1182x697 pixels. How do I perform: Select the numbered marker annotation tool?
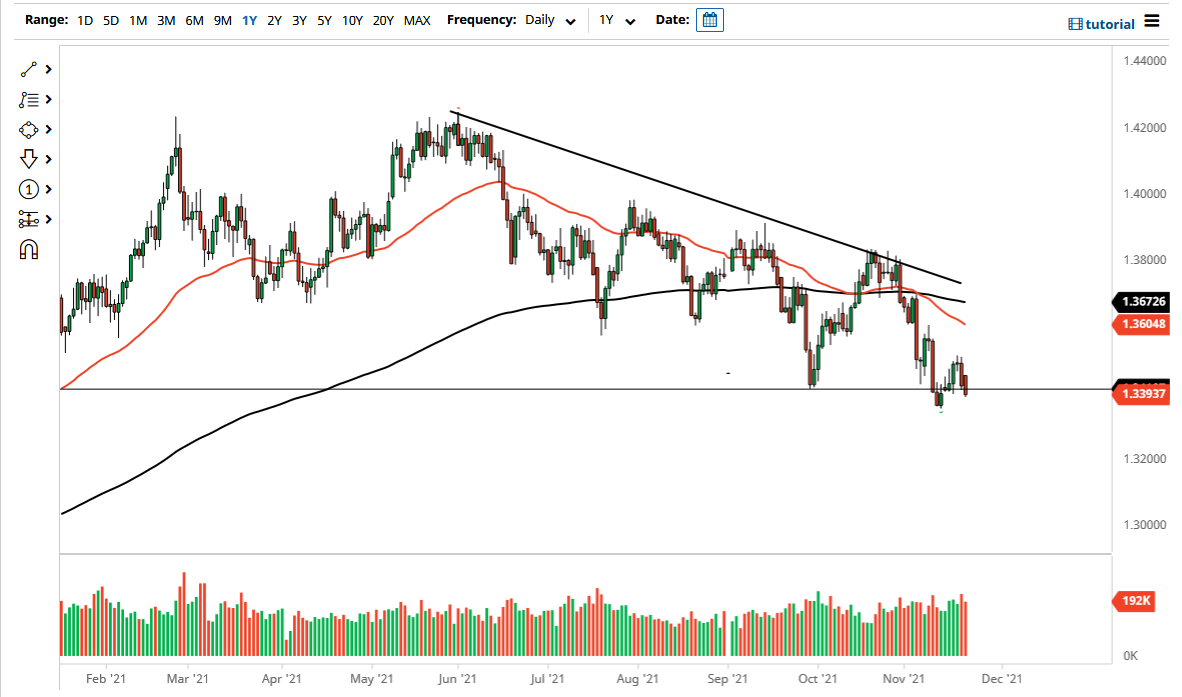[29, 189]
